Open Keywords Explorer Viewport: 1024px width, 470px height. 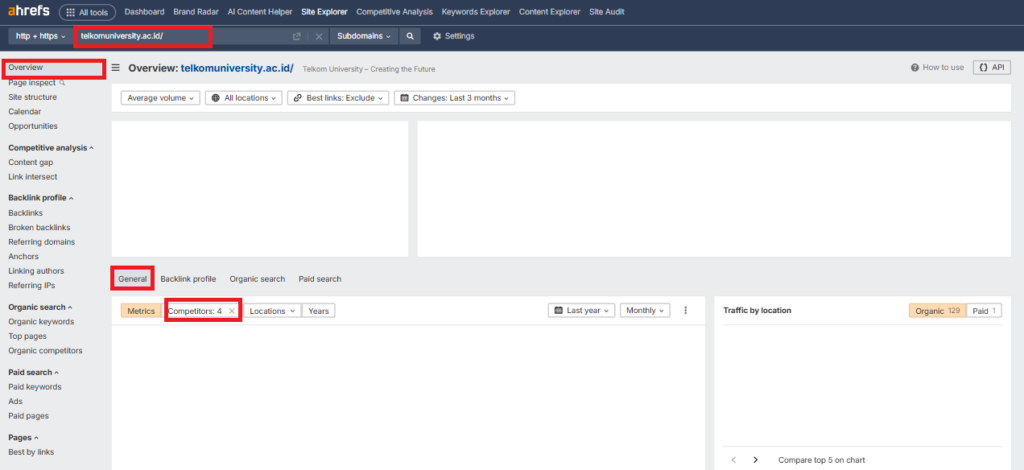475,12
